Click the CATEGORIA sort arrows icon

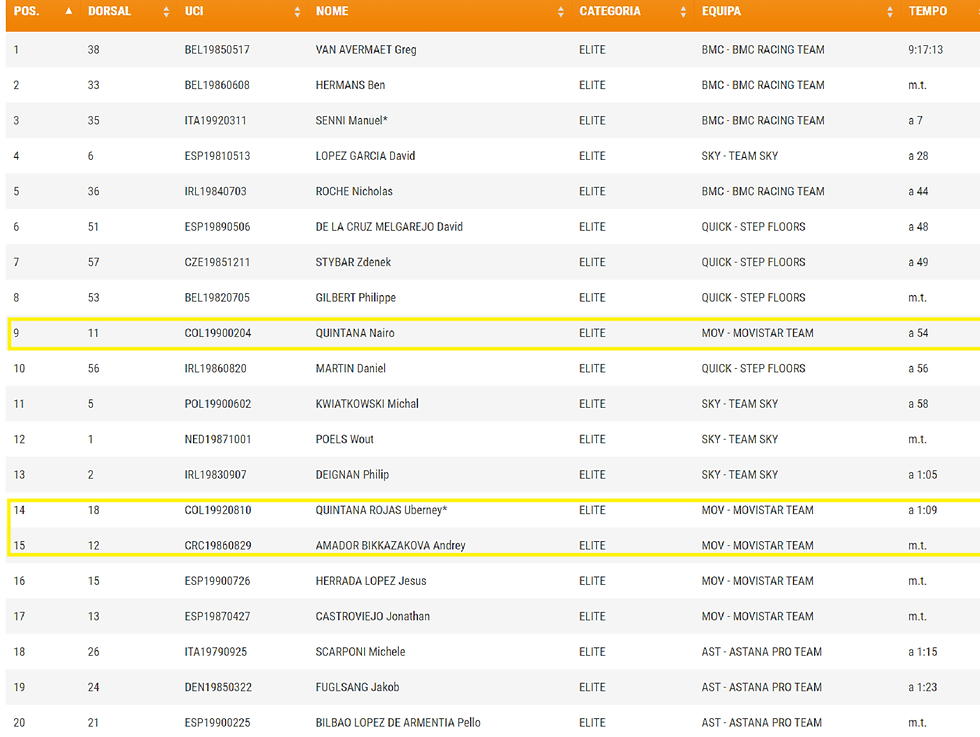coord(683,12)
